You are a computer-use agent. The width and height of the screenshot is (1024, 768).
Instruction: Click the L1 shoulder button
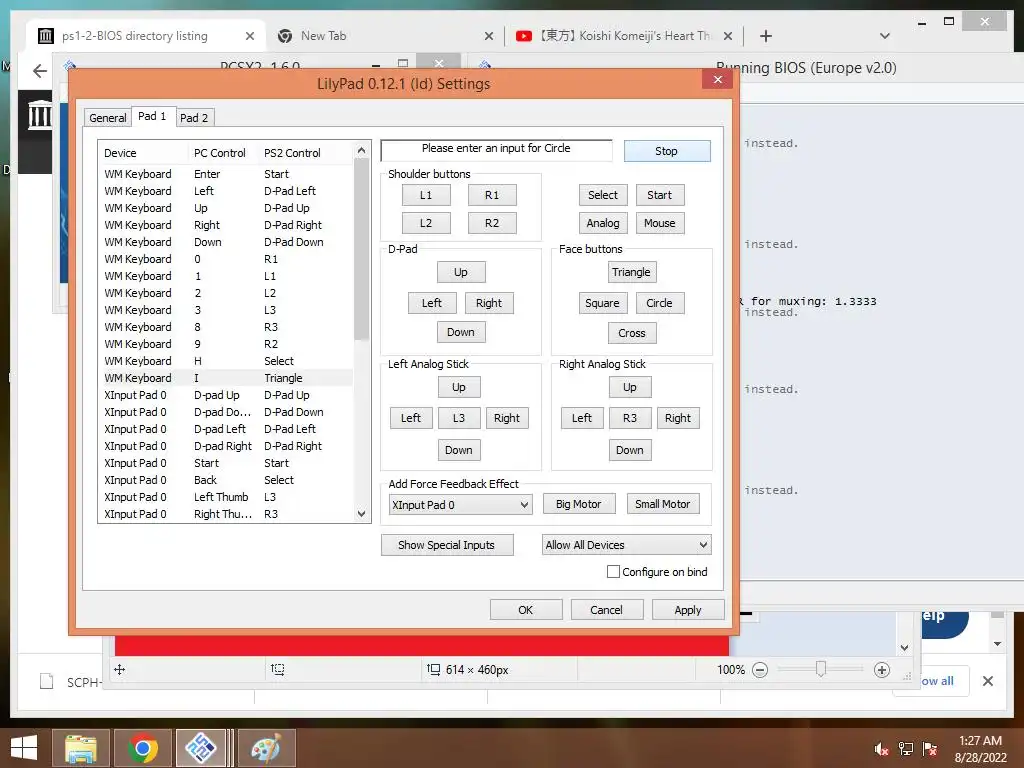tap(426, 195)
